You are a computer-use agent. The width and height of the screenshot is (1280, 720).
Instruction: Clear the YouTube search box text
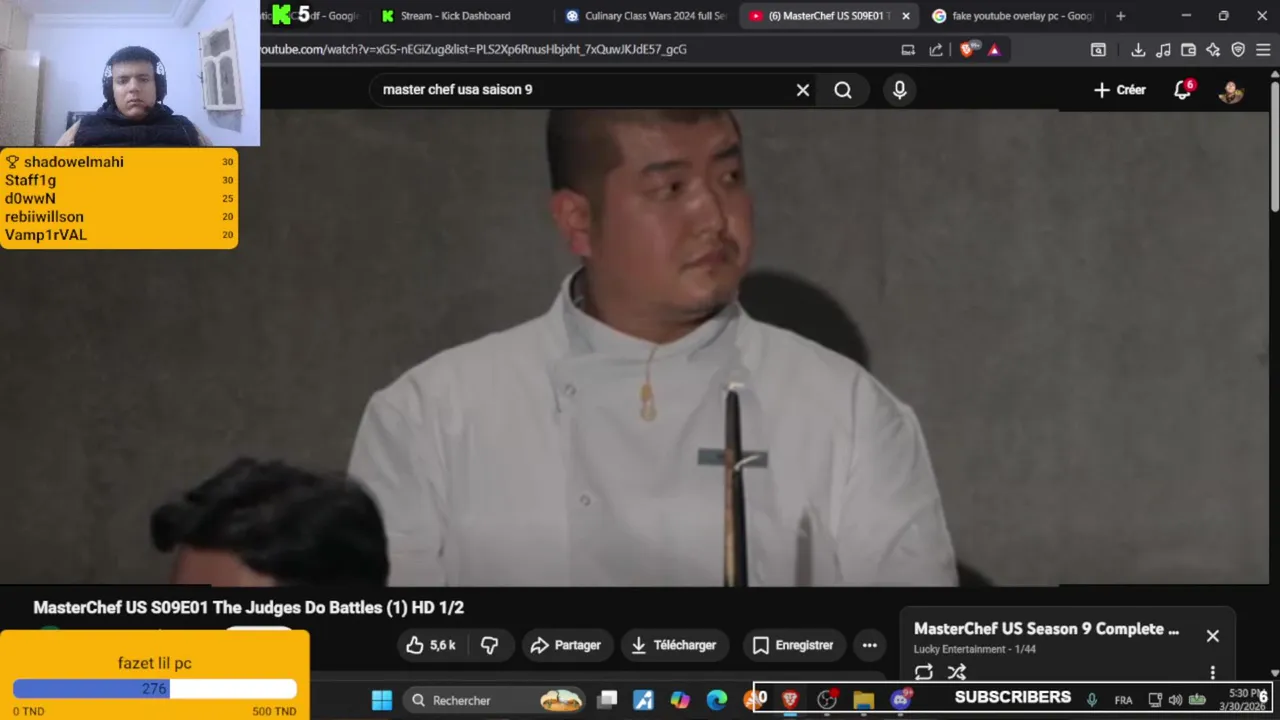pyautogui.click(x=802, y=90)
